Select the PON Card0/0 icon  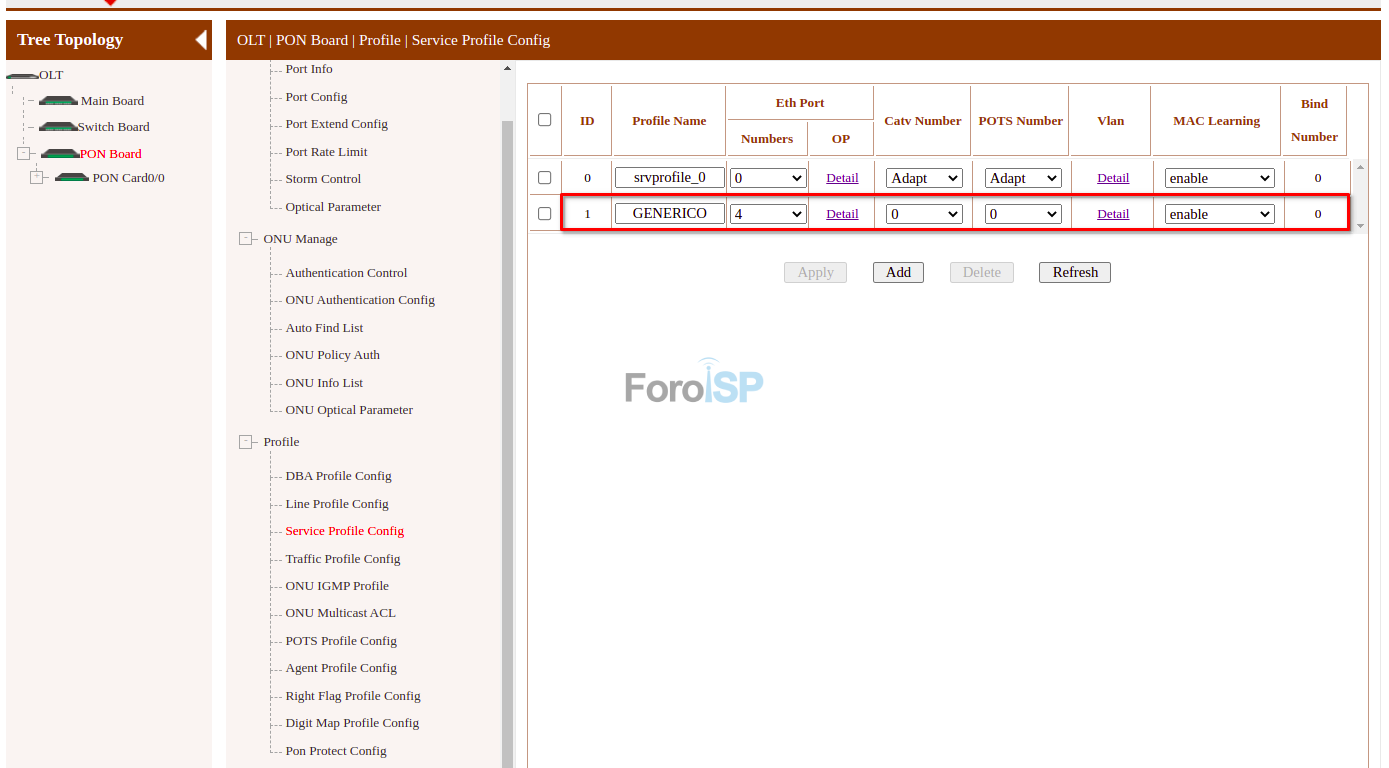[70, 177]
